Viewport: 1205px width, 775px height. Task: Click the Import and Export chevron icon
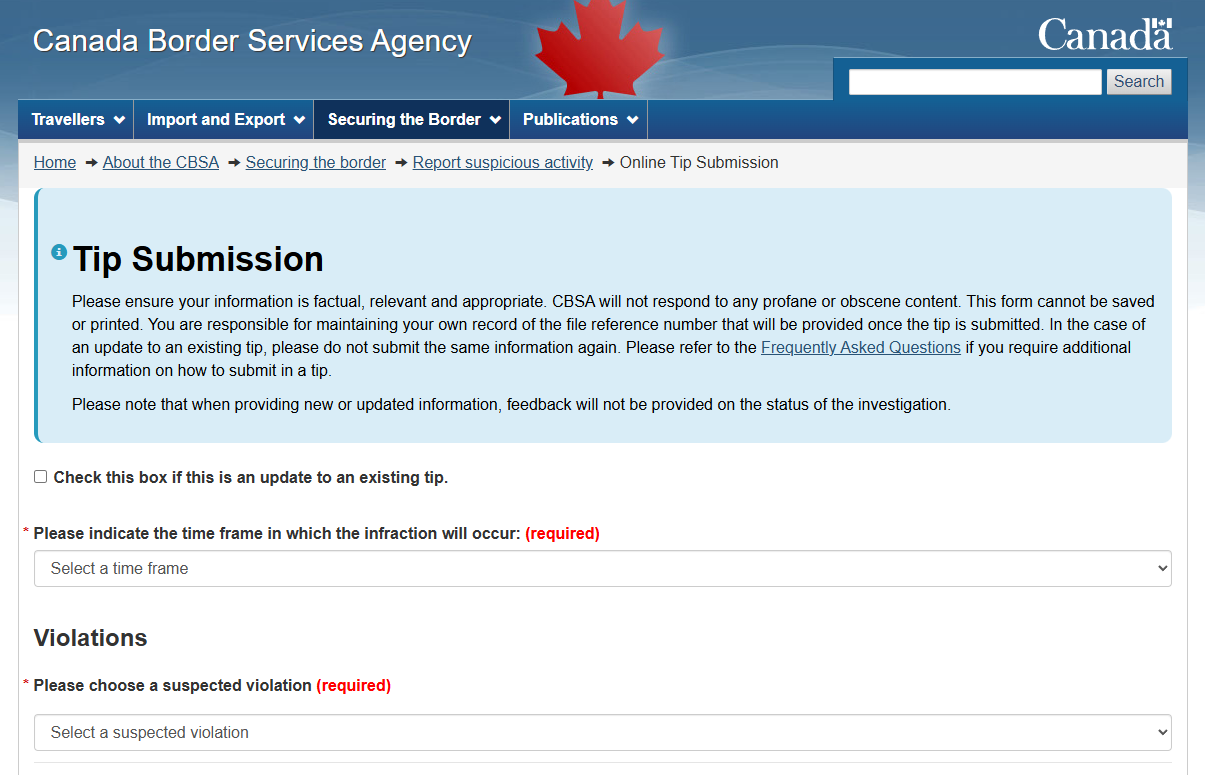pos(300,120)
